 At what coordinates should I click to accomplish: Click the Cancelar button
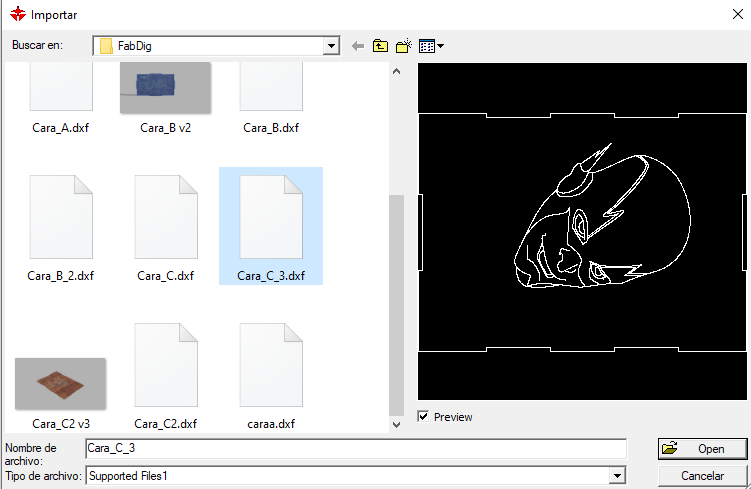click(702, 476)
